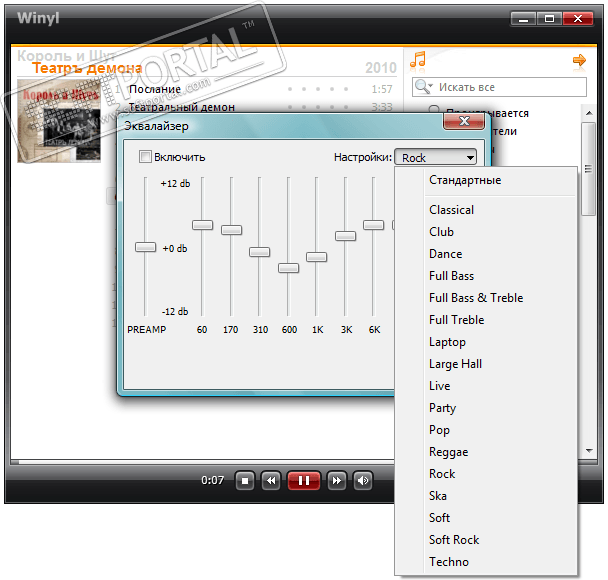
Task: Choose the Soft Rock preset
Action: [486, 540]
